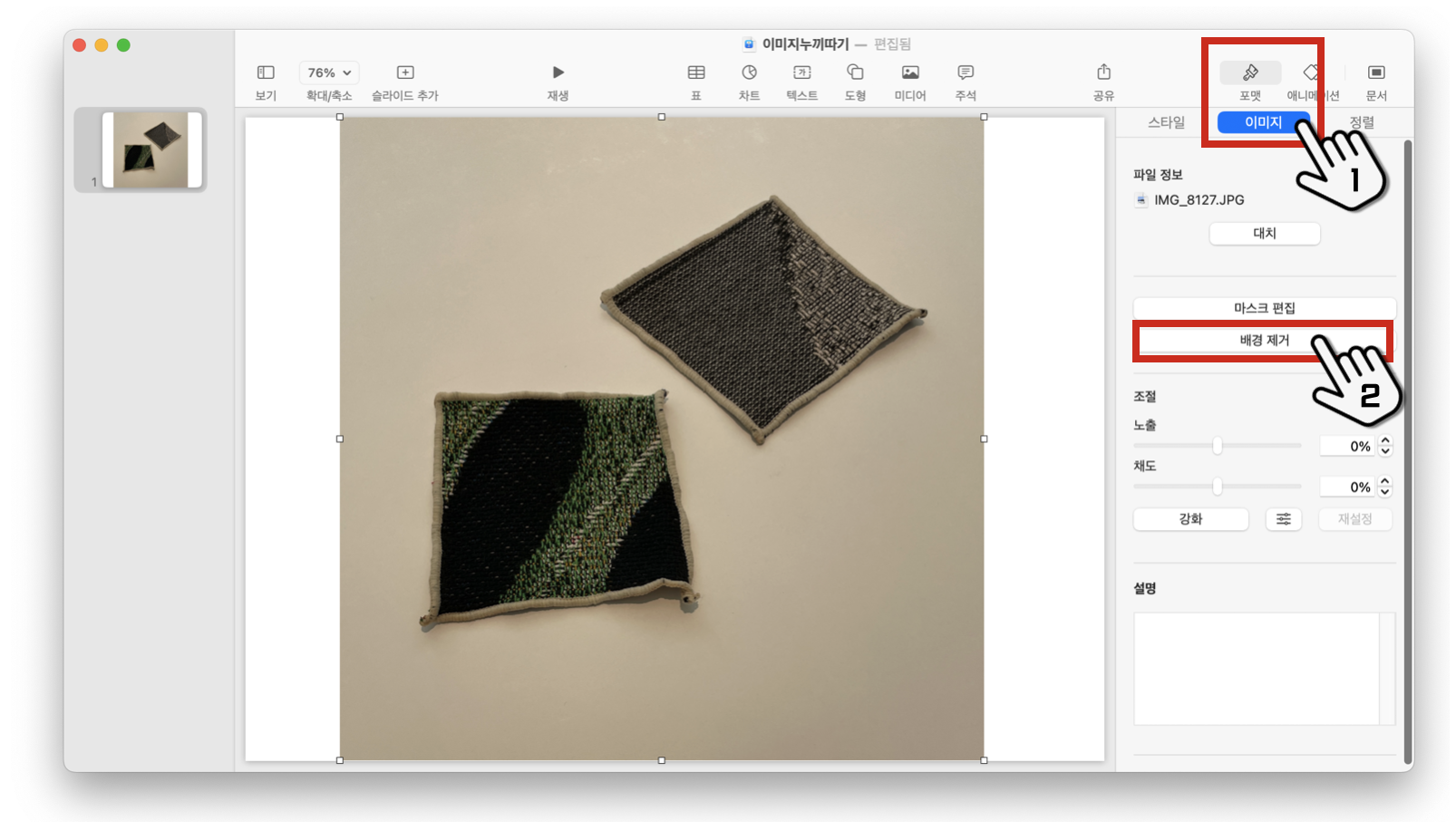Click the 강화 enhance button

click(1190, 519)
